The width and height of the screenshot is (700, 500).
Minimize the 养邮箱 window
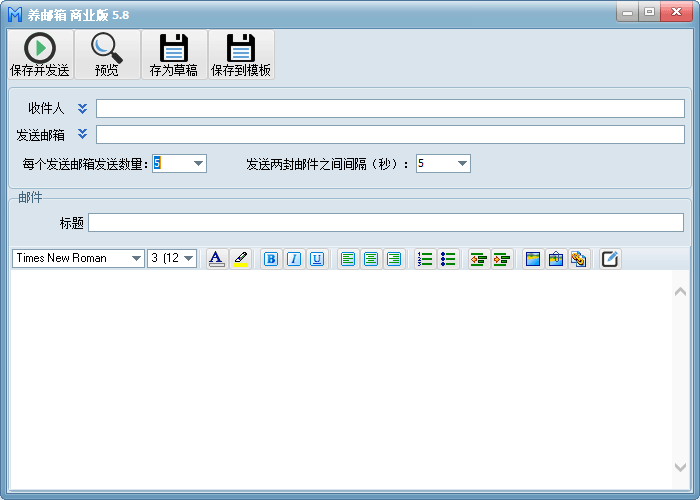[627, 12]
